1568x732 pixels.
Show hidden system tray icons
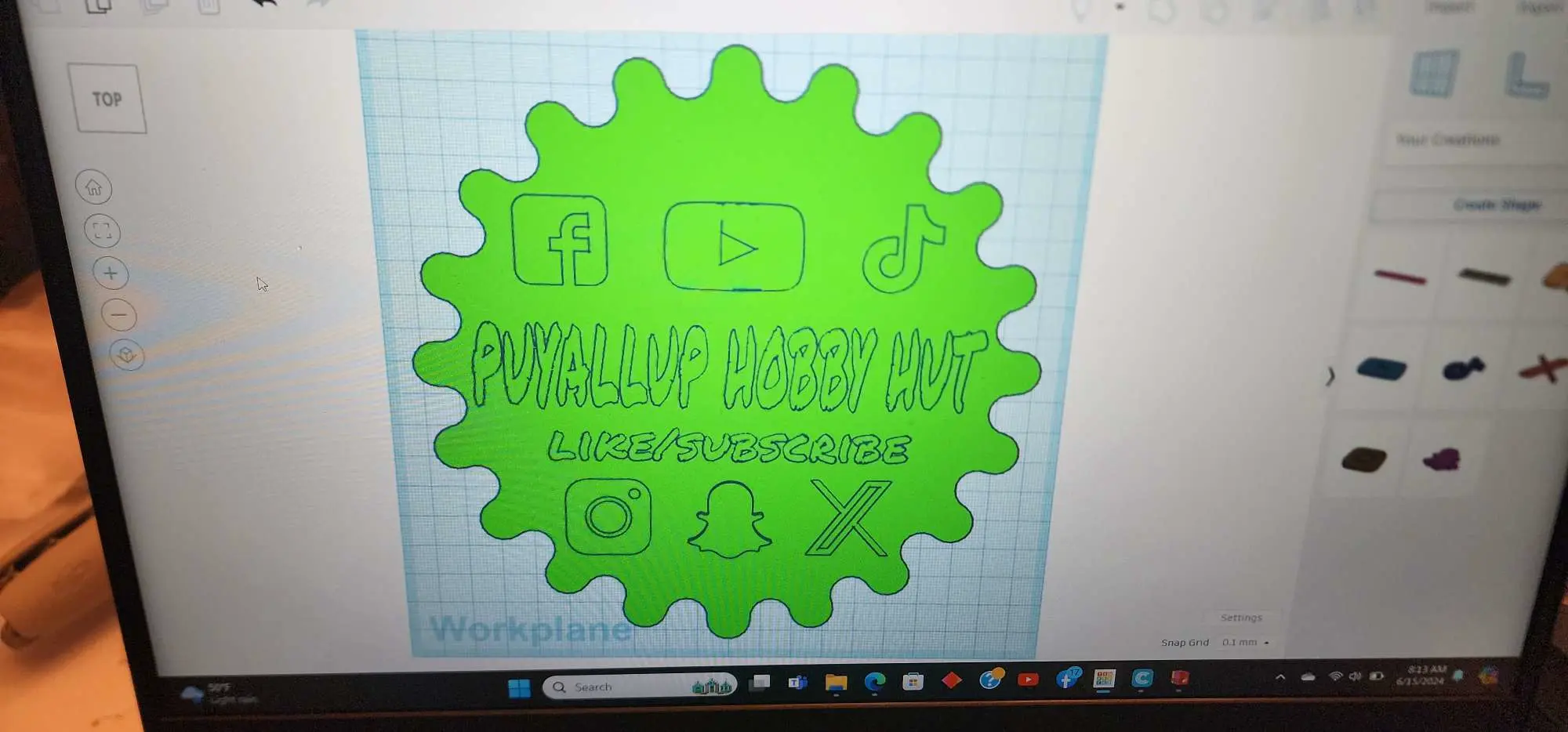point(1280,677)
